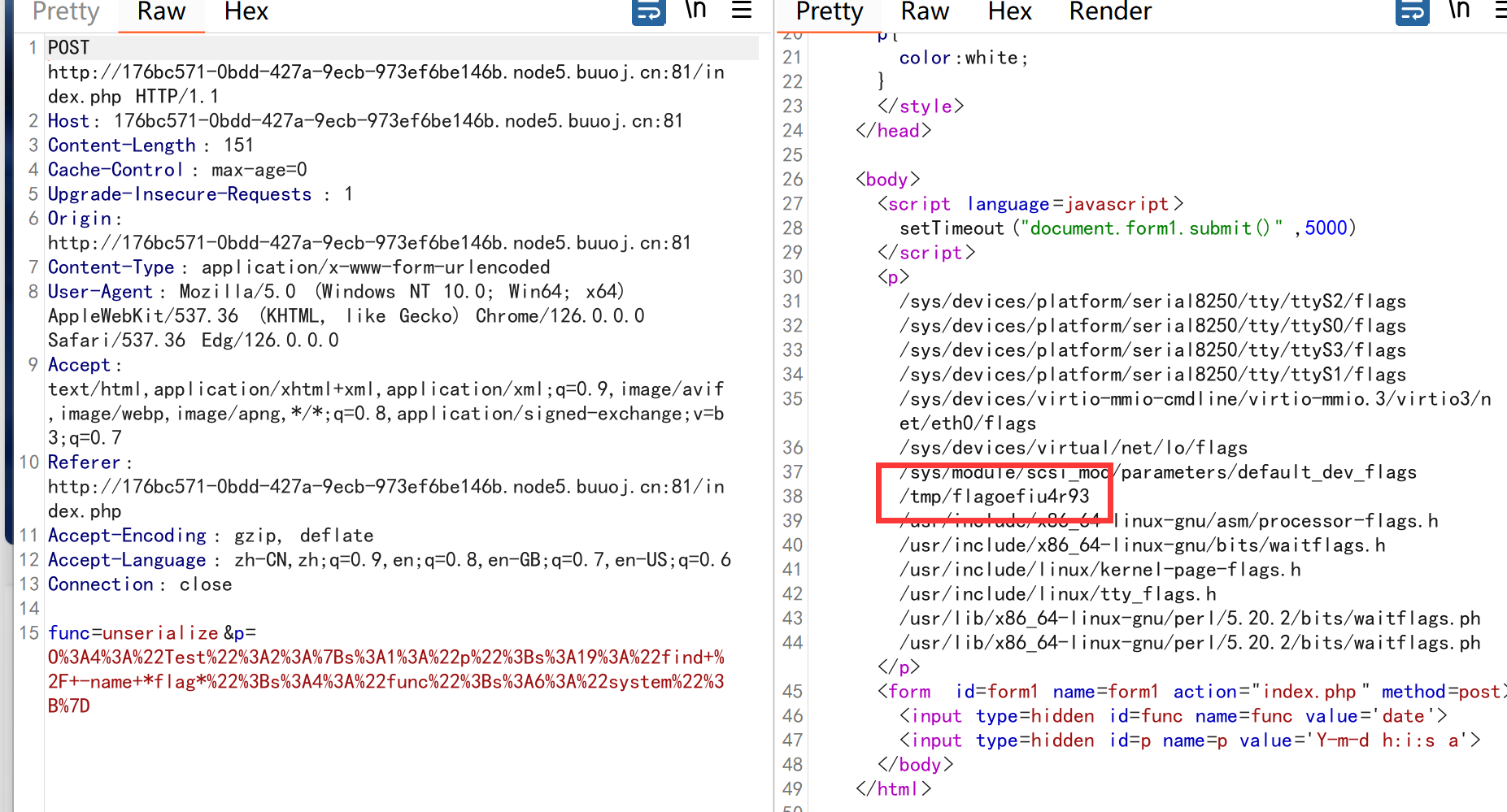
Task: Click the Accept-Encoding header name
Action: pos(127,536)
